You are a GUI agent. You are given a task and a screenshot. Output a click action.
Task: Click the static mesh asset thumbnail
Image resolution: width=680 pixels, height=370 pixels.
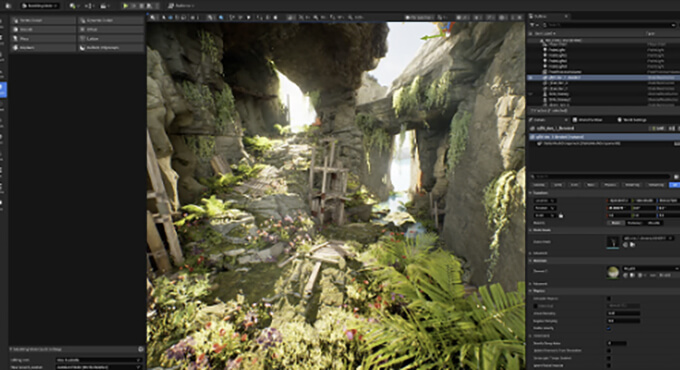pos(613,242)
